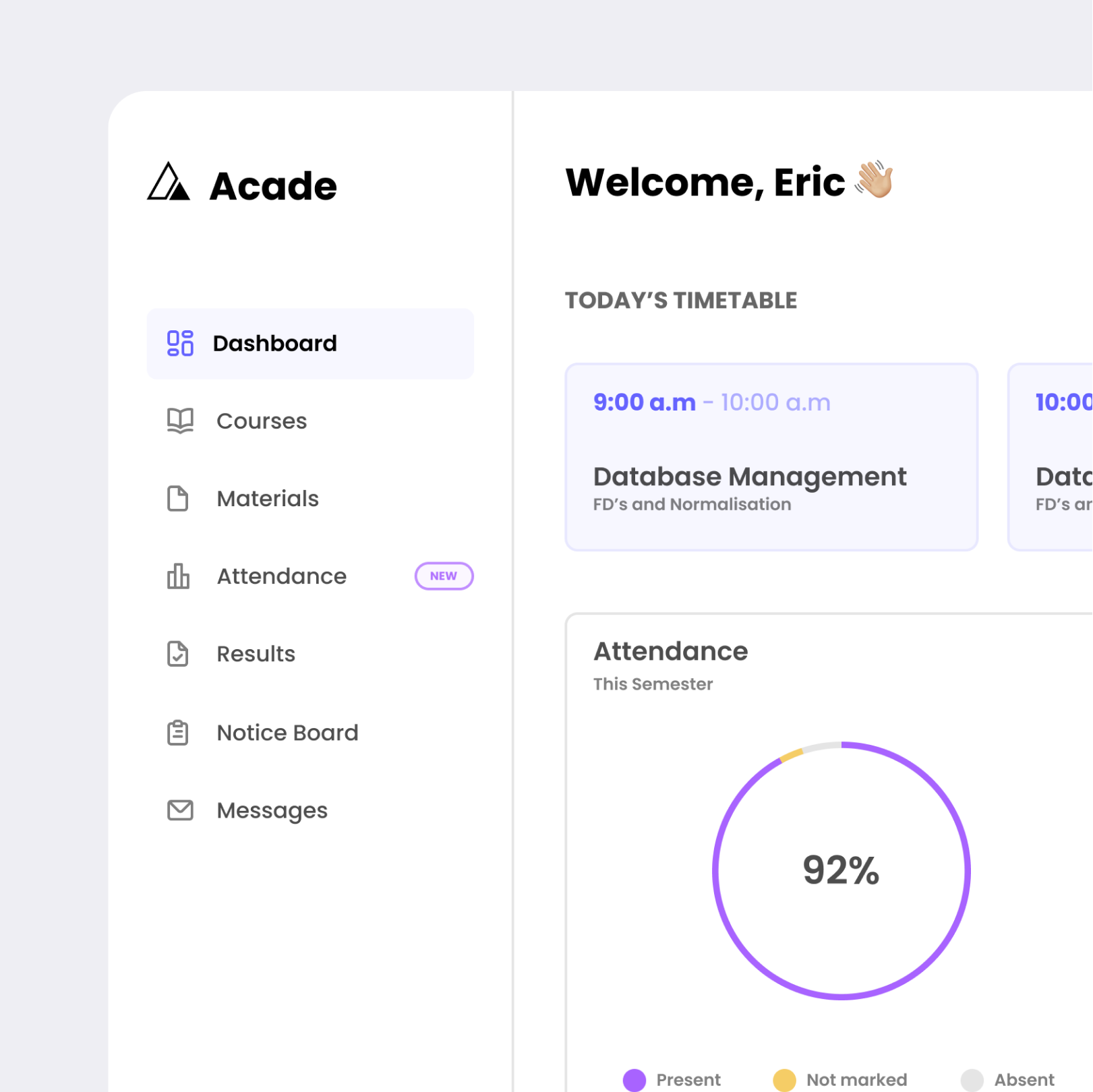Click the Notice Board clipboard icon

(x=177, y=732)
